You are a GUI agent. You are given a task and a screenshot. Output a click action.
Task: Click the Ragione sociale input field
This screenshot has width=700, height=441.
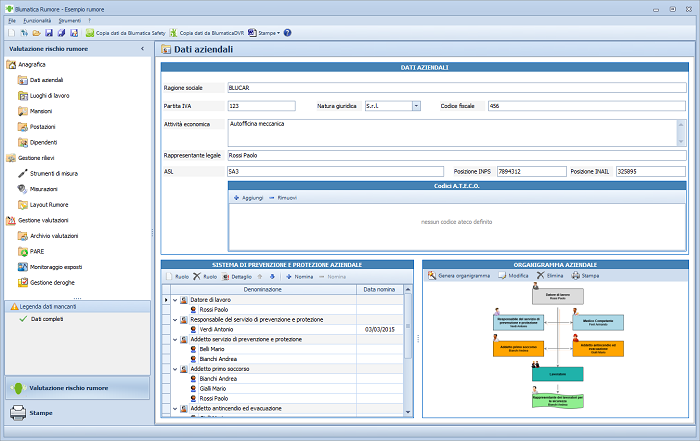click(455, 87)
